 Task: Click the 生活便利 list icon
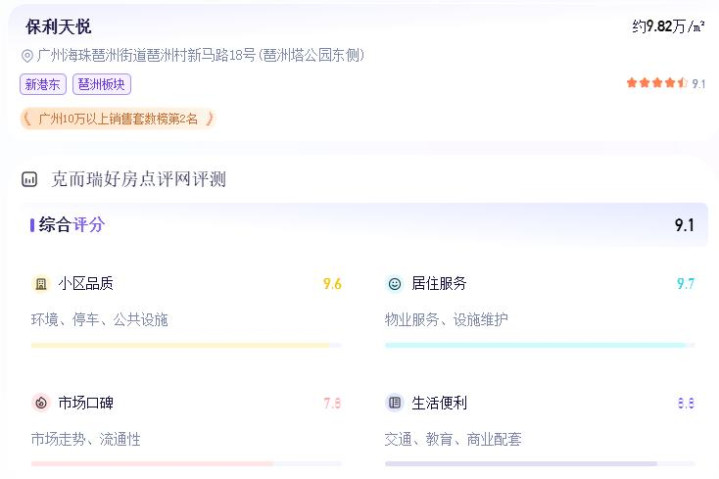[x=394, y=403]
